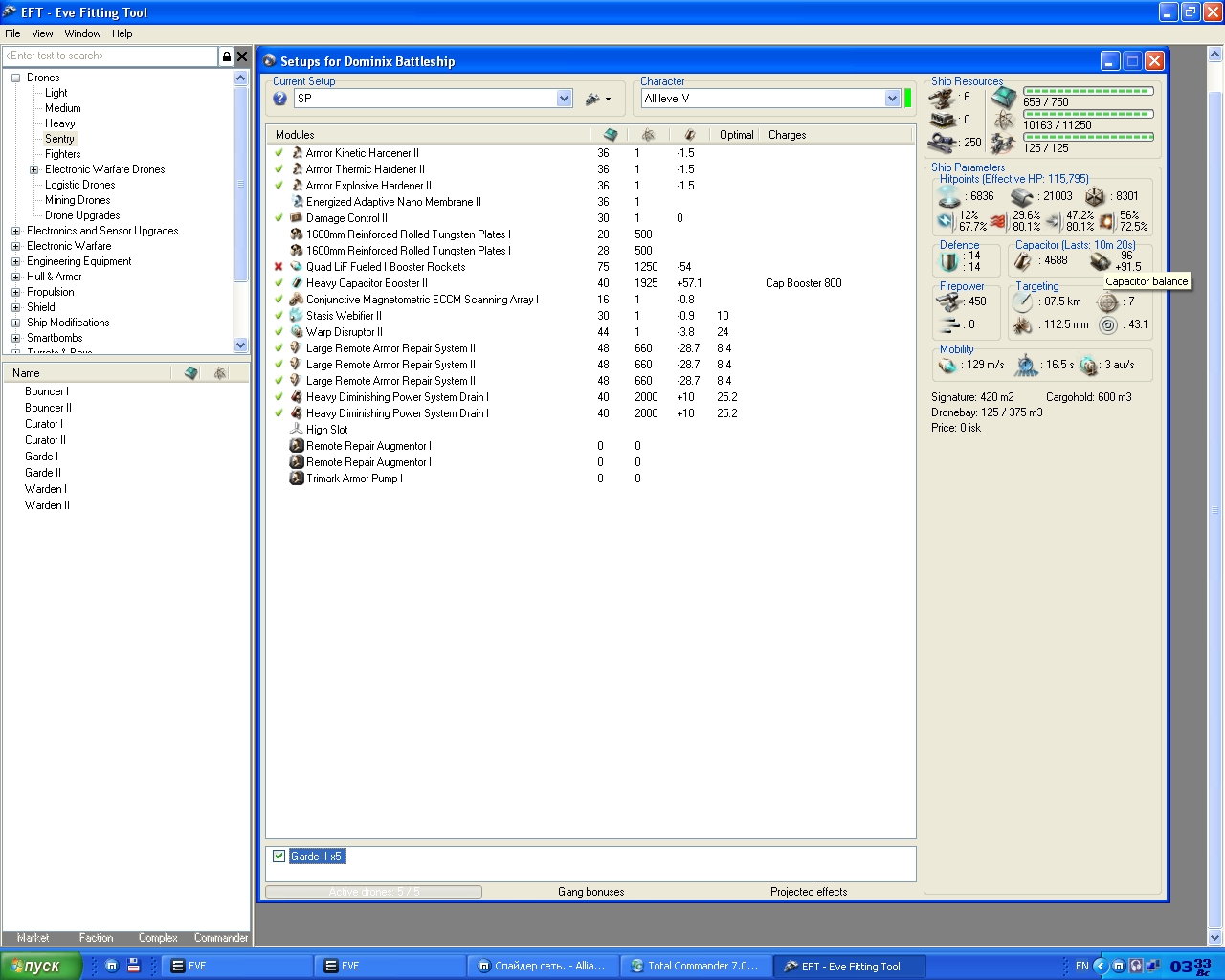Image resolution: width=1225 pixels, height=980 pixels.
Task: Toggle Armor Thermic Hardener II active state
Action: [x=278, y=169]
